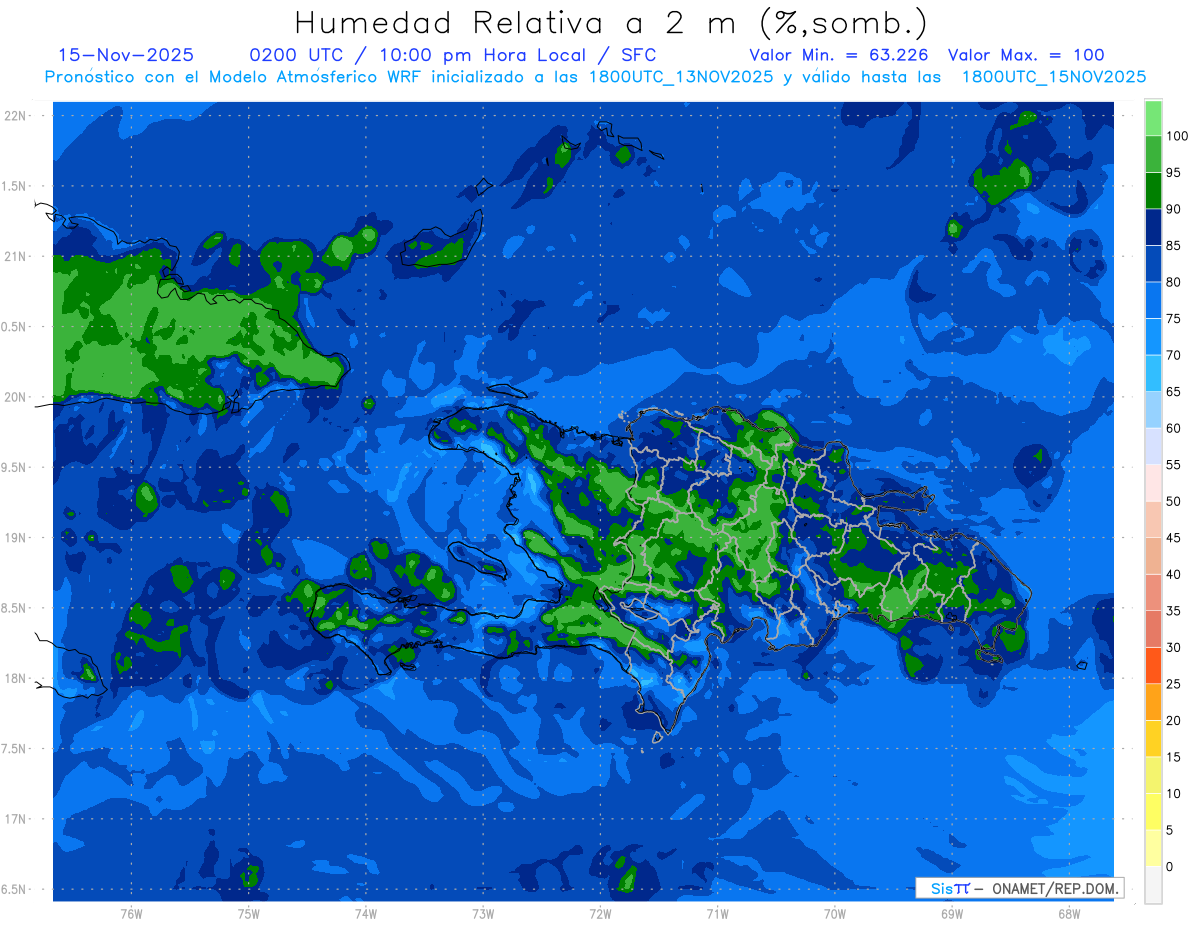Click the "68W" longitude label
This screenshot has height=927, width=1200.
point(1069,913)
